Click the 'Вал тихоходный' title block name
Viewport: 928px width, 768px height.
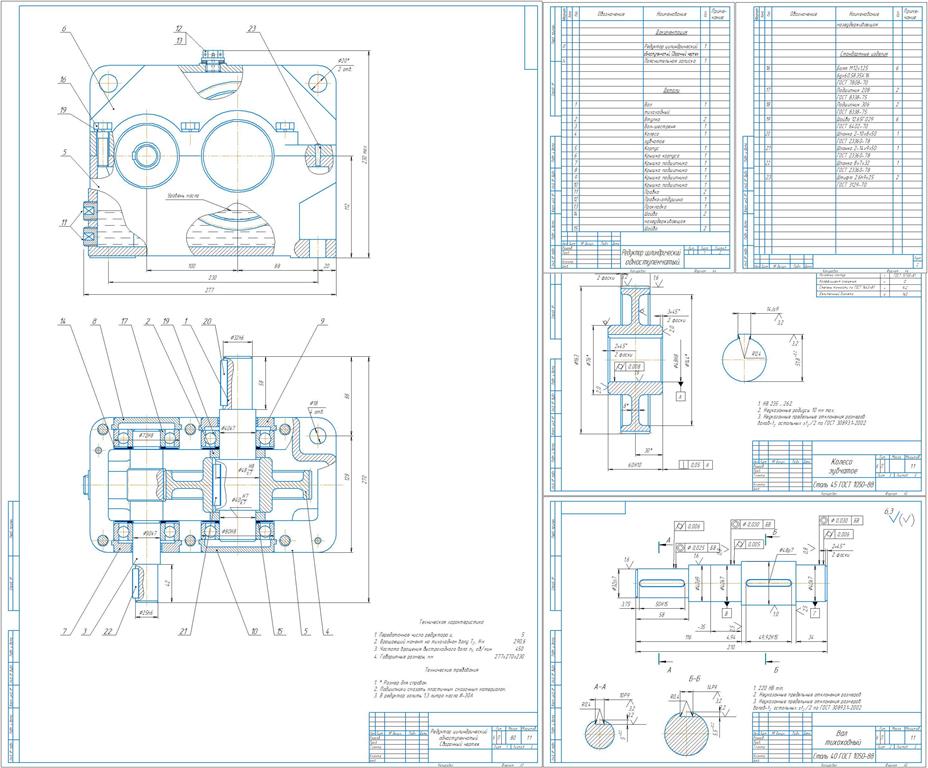tap(843, 737)
